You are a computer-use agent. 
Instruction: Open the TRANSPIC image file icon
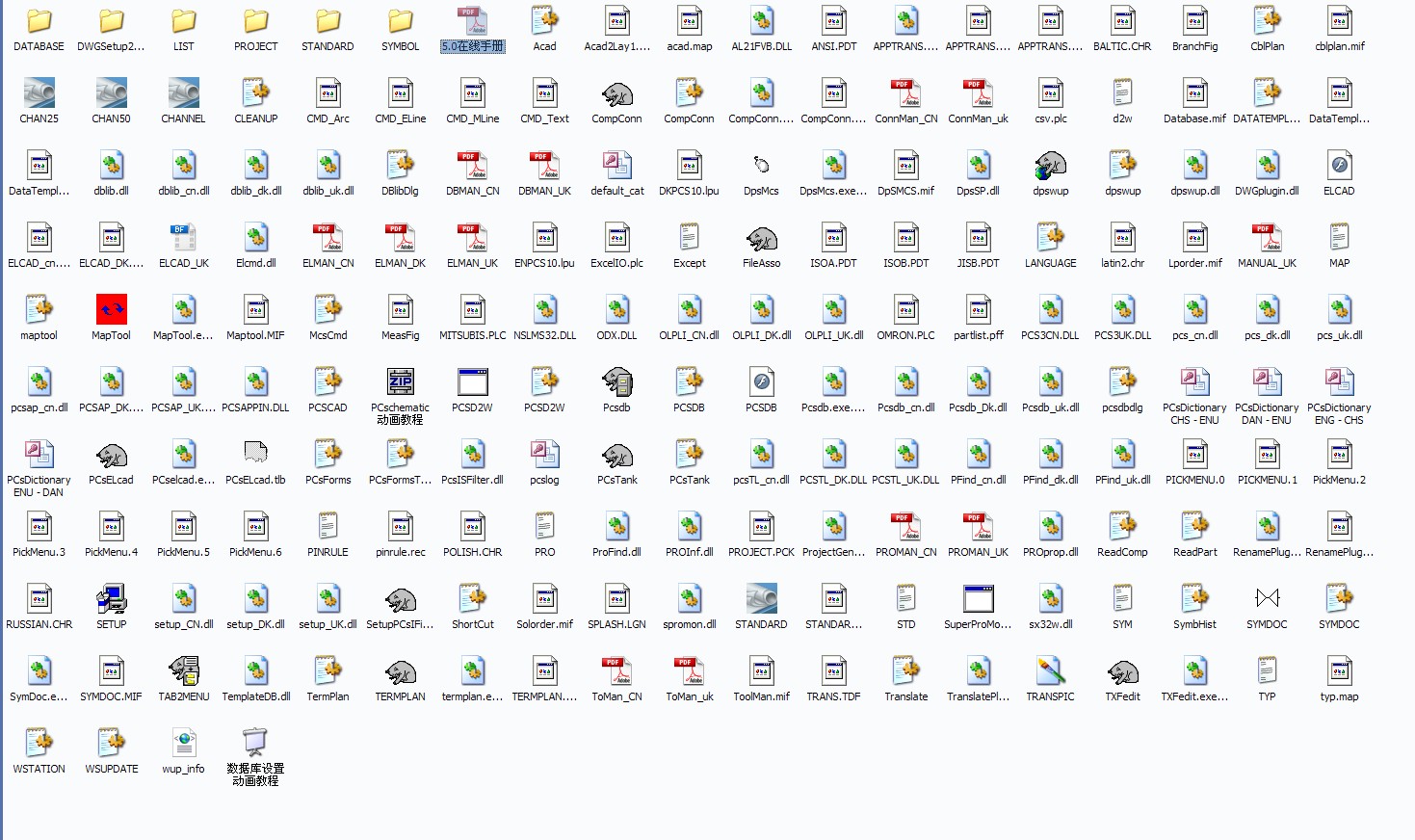tap(1051, 670)
